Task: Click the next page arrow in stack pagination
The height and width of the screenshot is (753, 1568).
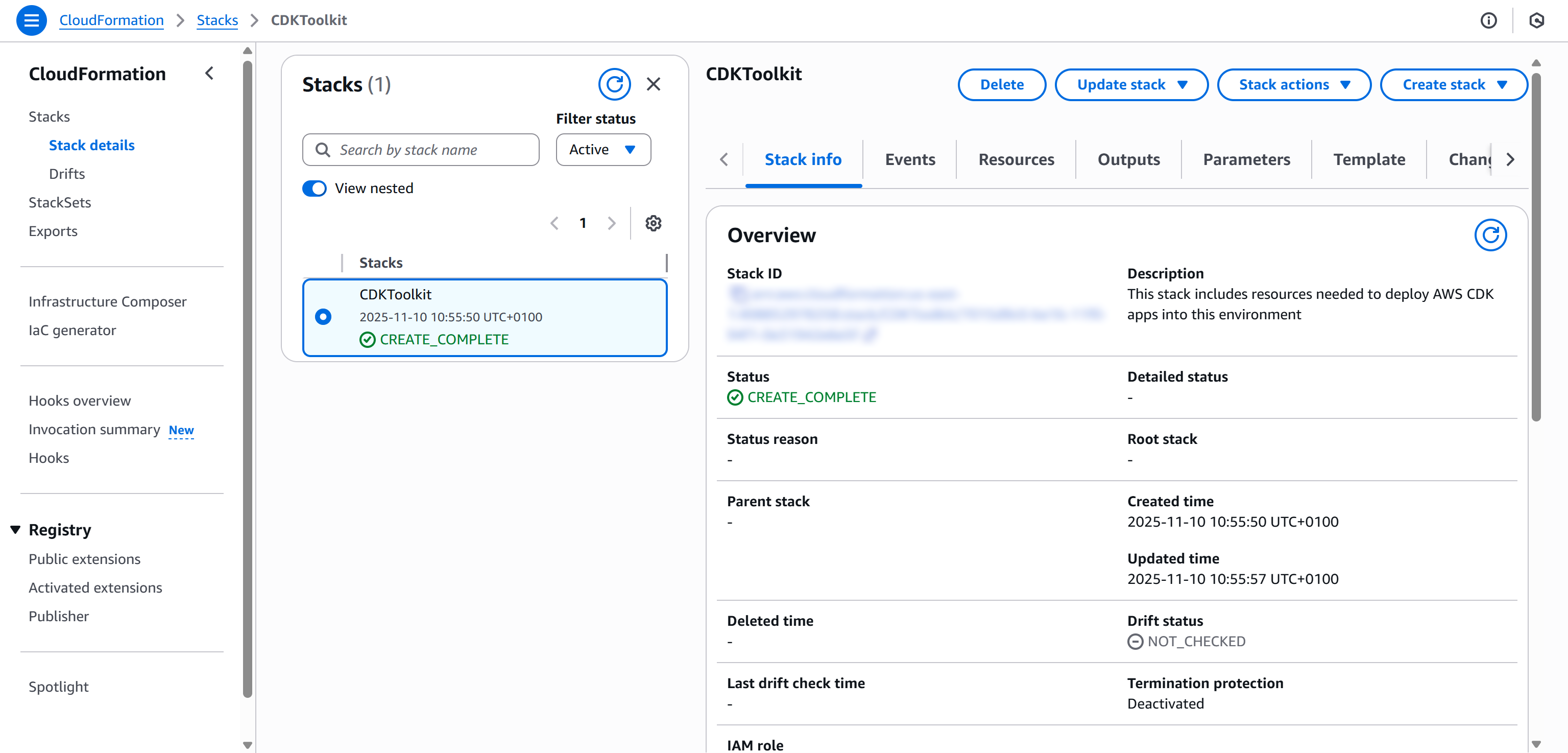Action: (612, 223)
